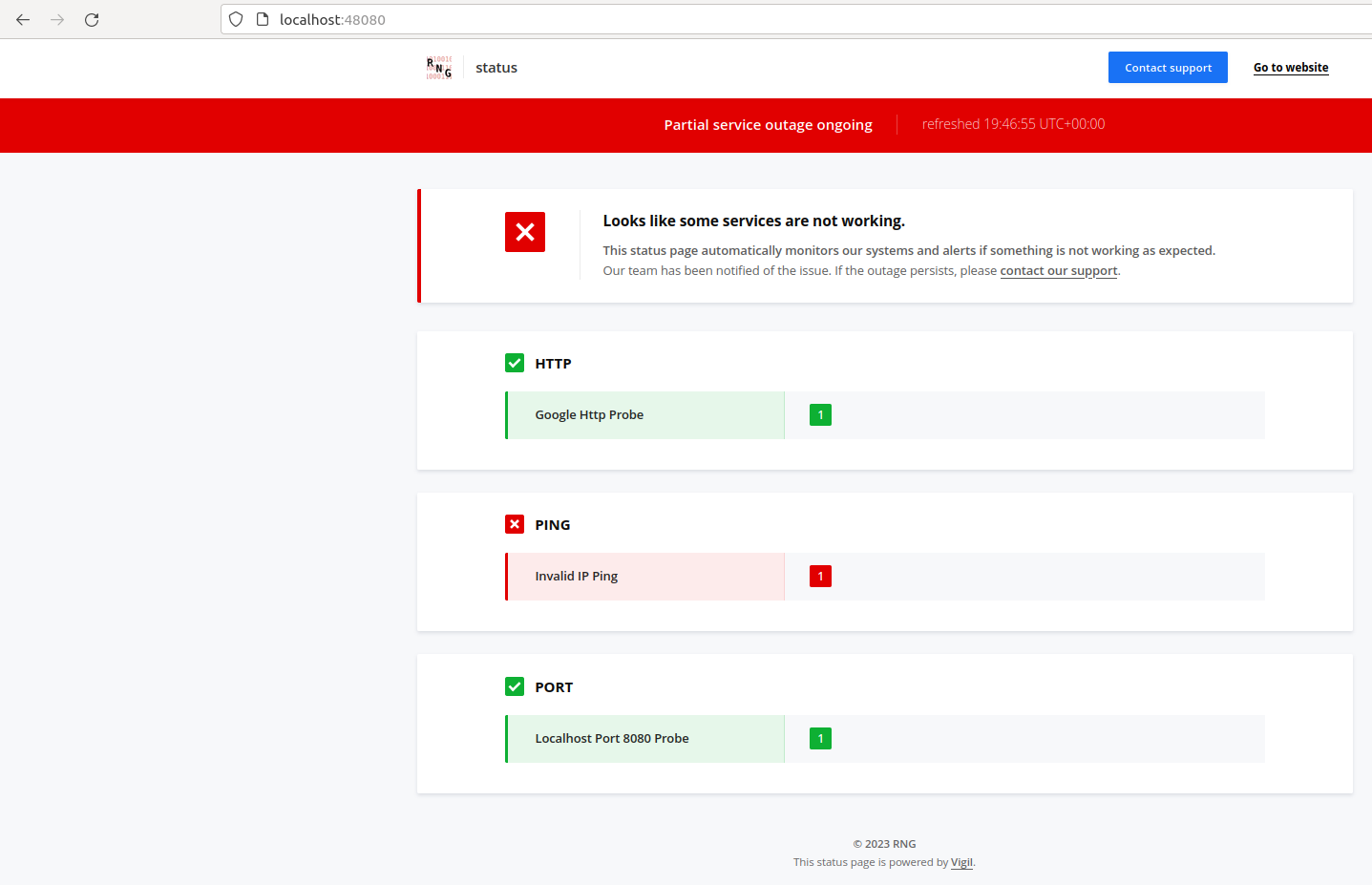The width and height of the screenshot is (1372, 885).
Task: Click the red X icon beside PING
Action: point(515,524)
